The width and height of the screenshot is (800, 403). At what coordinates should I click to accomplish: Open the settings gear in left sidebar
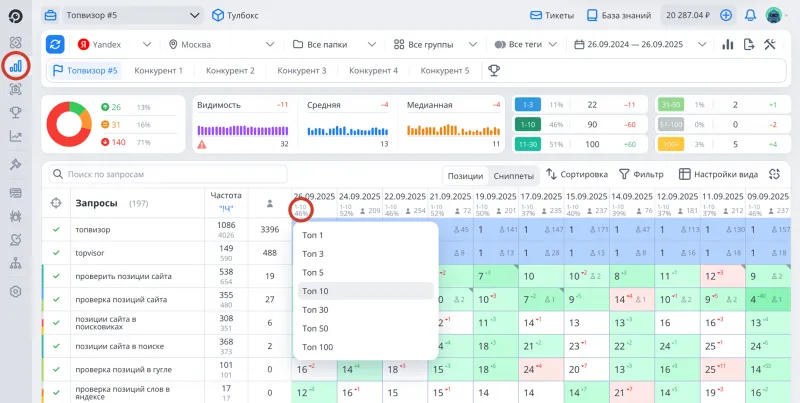(x=15, y=291)
